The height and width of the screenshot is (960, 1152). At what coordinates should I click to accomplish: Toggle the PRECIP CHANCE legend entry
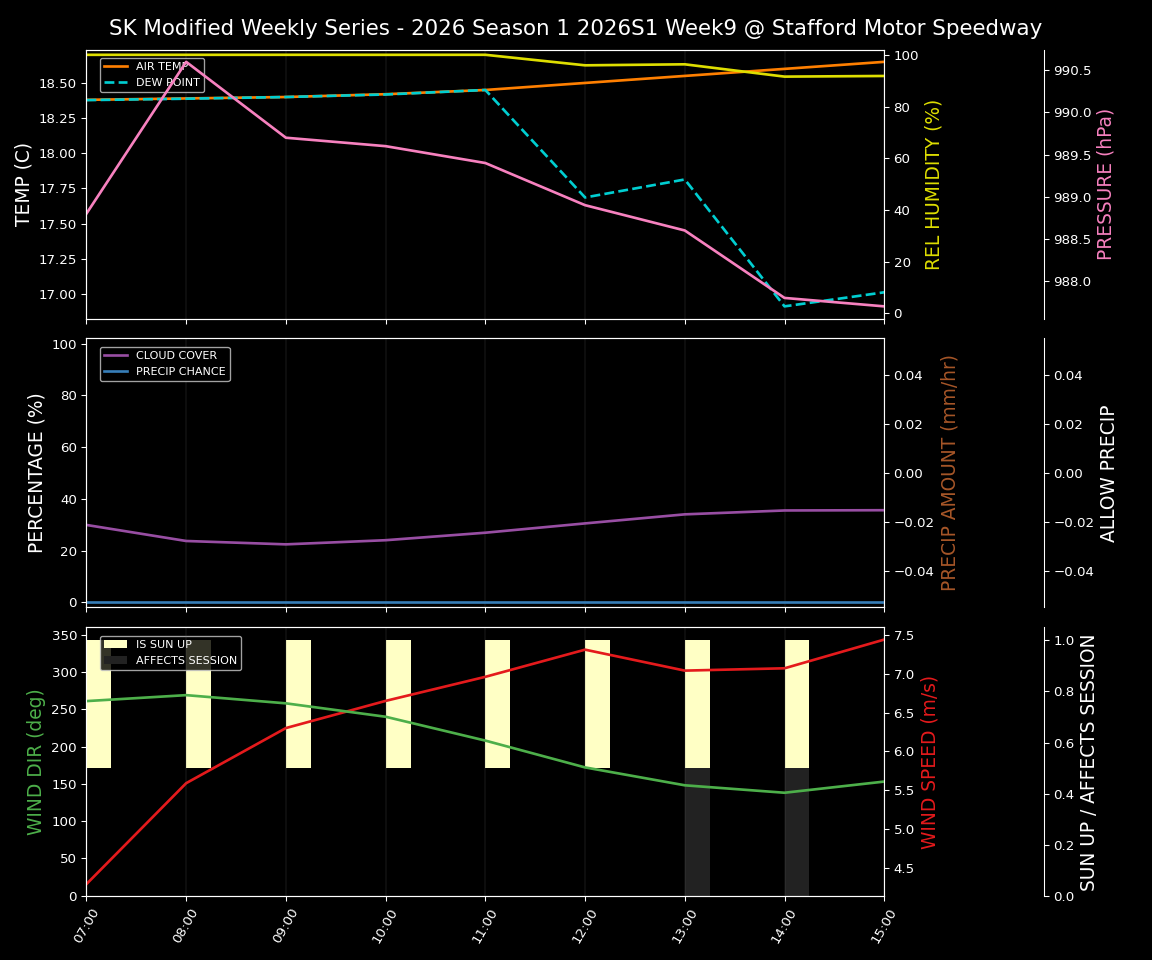182,370
